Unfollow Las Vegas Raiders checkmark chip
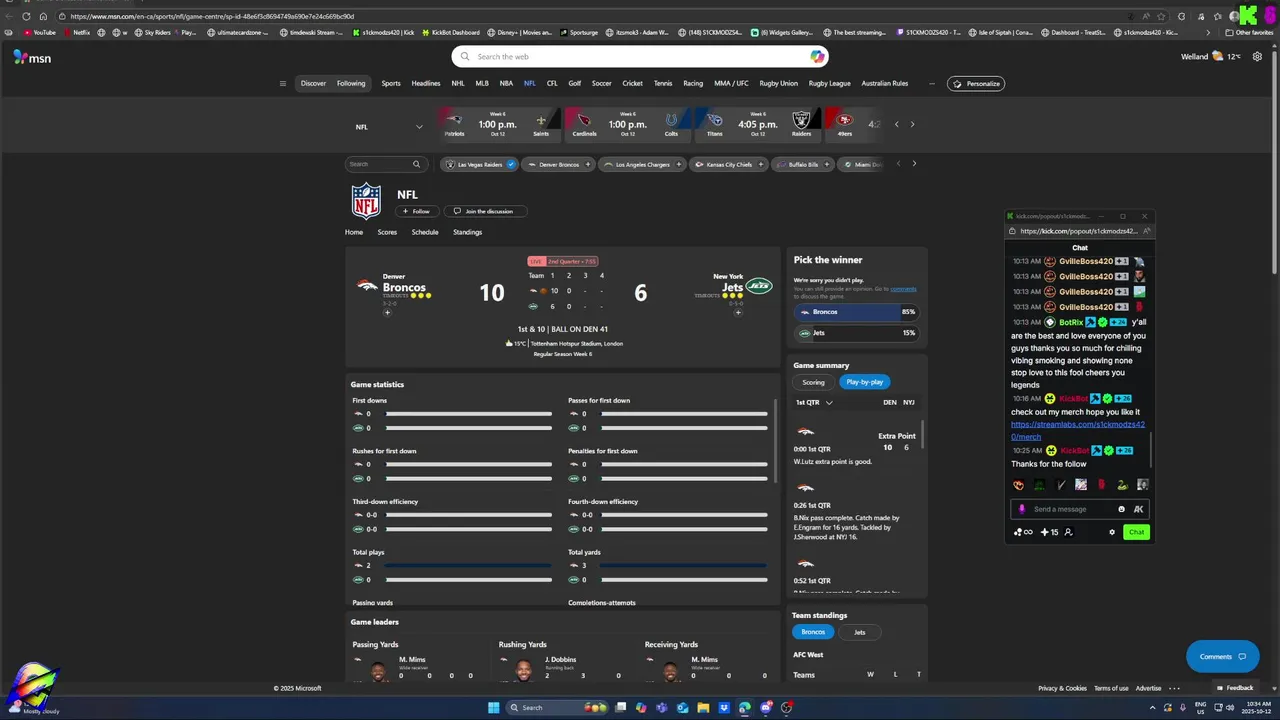The height and width of the screenshot is (720, 1280). coord(511,164)
